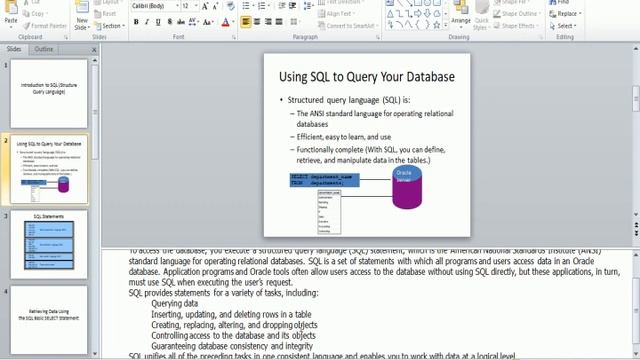Apply numbering list icon
Image resolution: width=640 pixels, height=360 pixels.
(x=261, y=6)
